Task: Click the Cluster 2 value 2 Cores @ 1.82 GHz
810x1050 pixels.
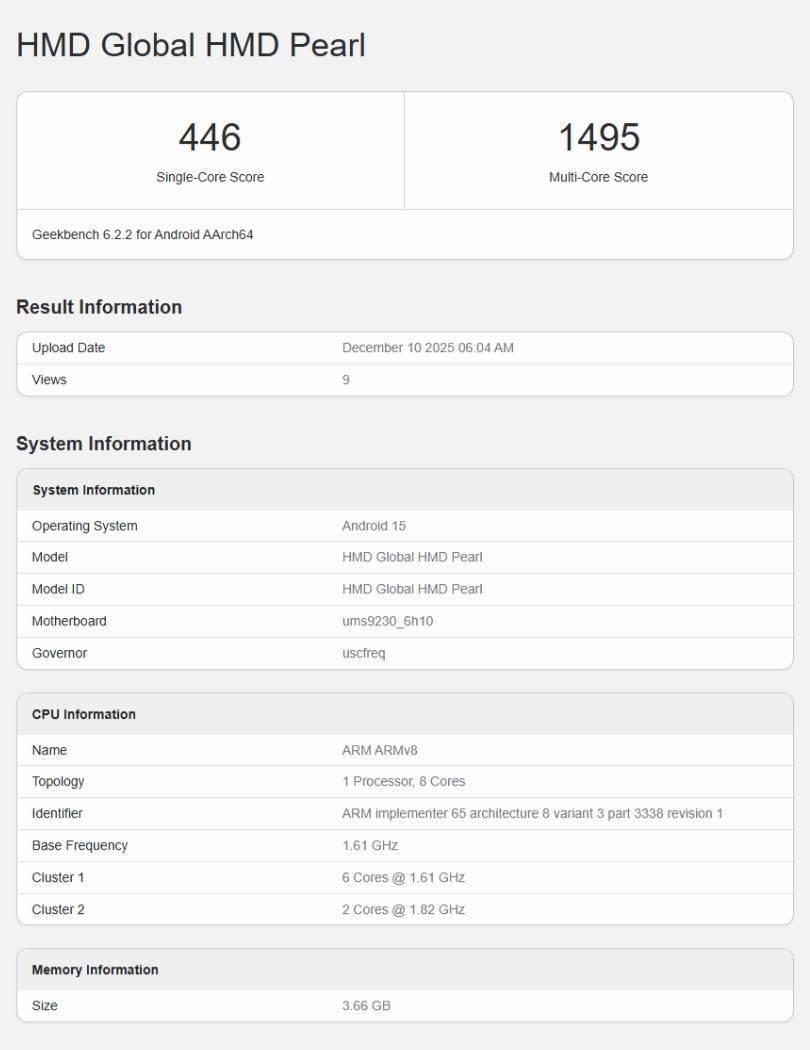Action: coord(403,909)
